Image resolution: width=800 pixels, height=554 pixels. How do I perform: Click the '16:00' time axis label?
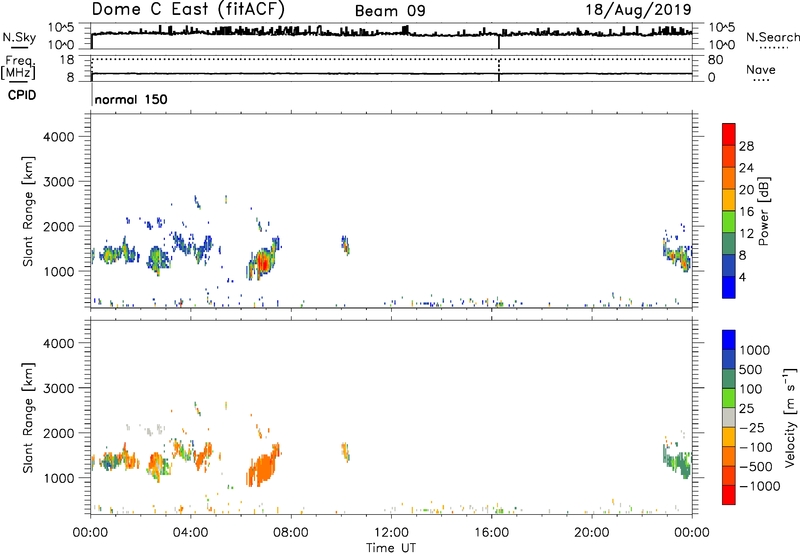coord(491,533)
